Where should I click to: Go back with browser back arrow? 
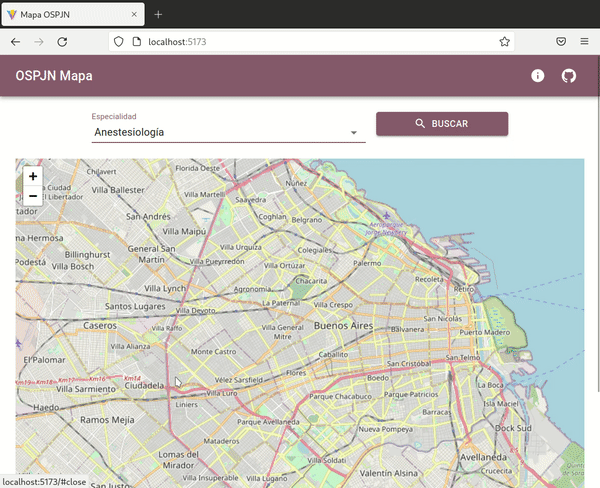coord(15,42)
